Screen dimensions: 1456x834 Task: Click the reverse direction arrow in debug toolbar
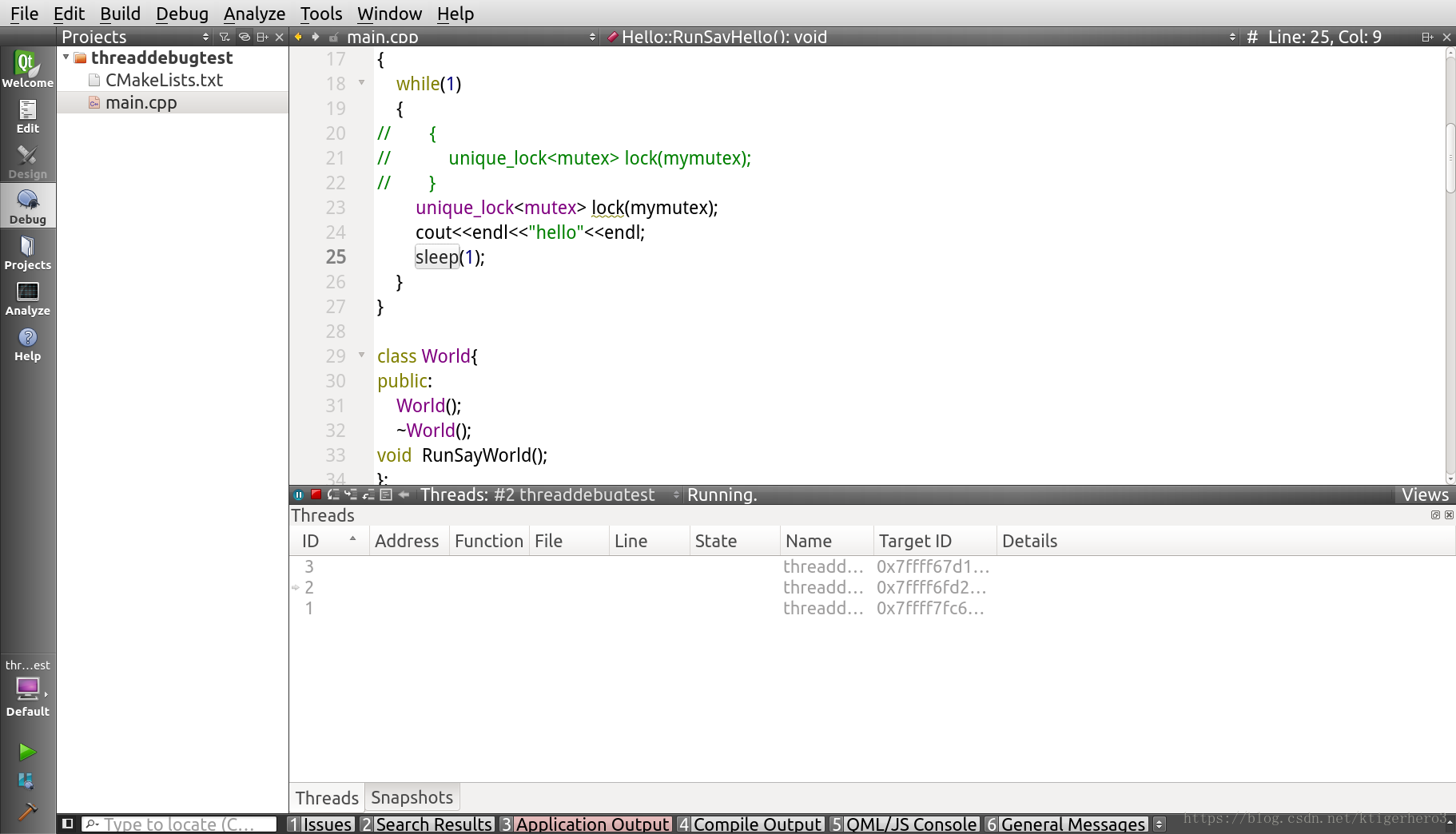[x=404, y=494]
